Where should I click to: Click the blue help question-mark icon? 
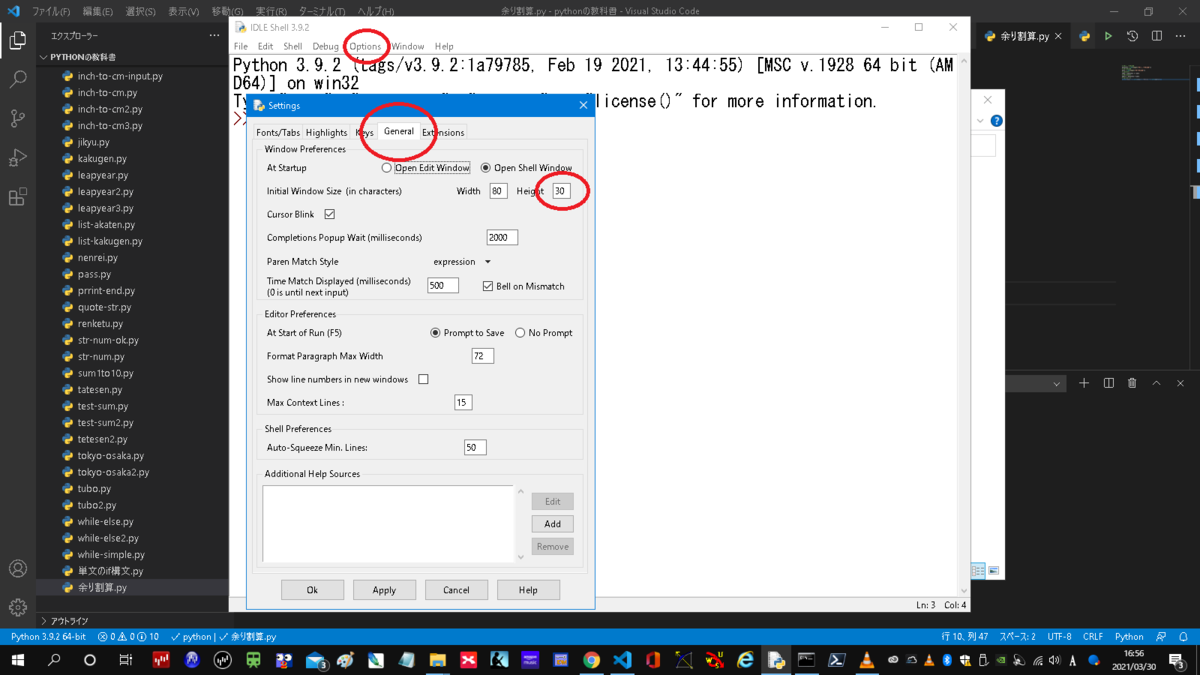pyautogui.click(x=996, y=121)
